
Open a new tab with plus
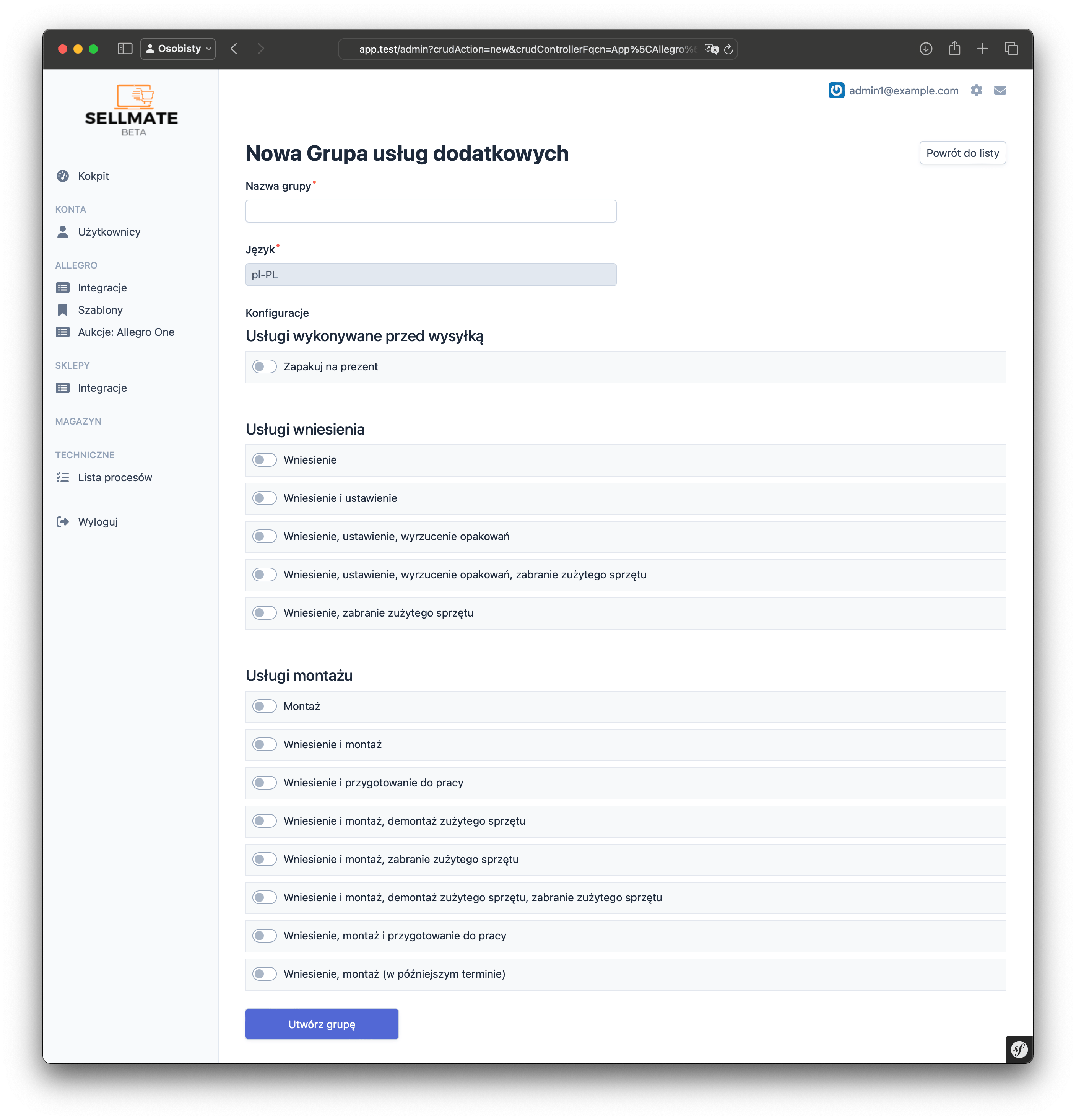point(982,49)
